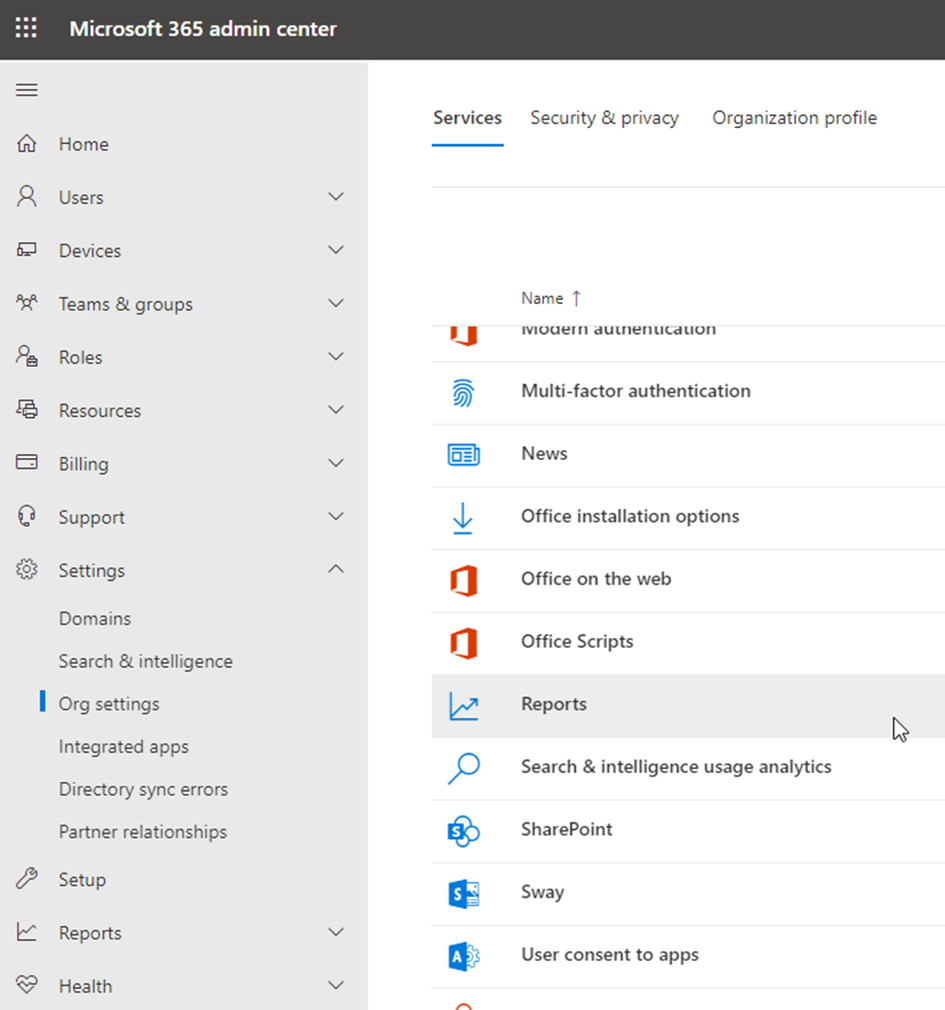Screen dimensions: 945x1010
Task: Switch to the Security & privacy tab
Action: point(604,118)
